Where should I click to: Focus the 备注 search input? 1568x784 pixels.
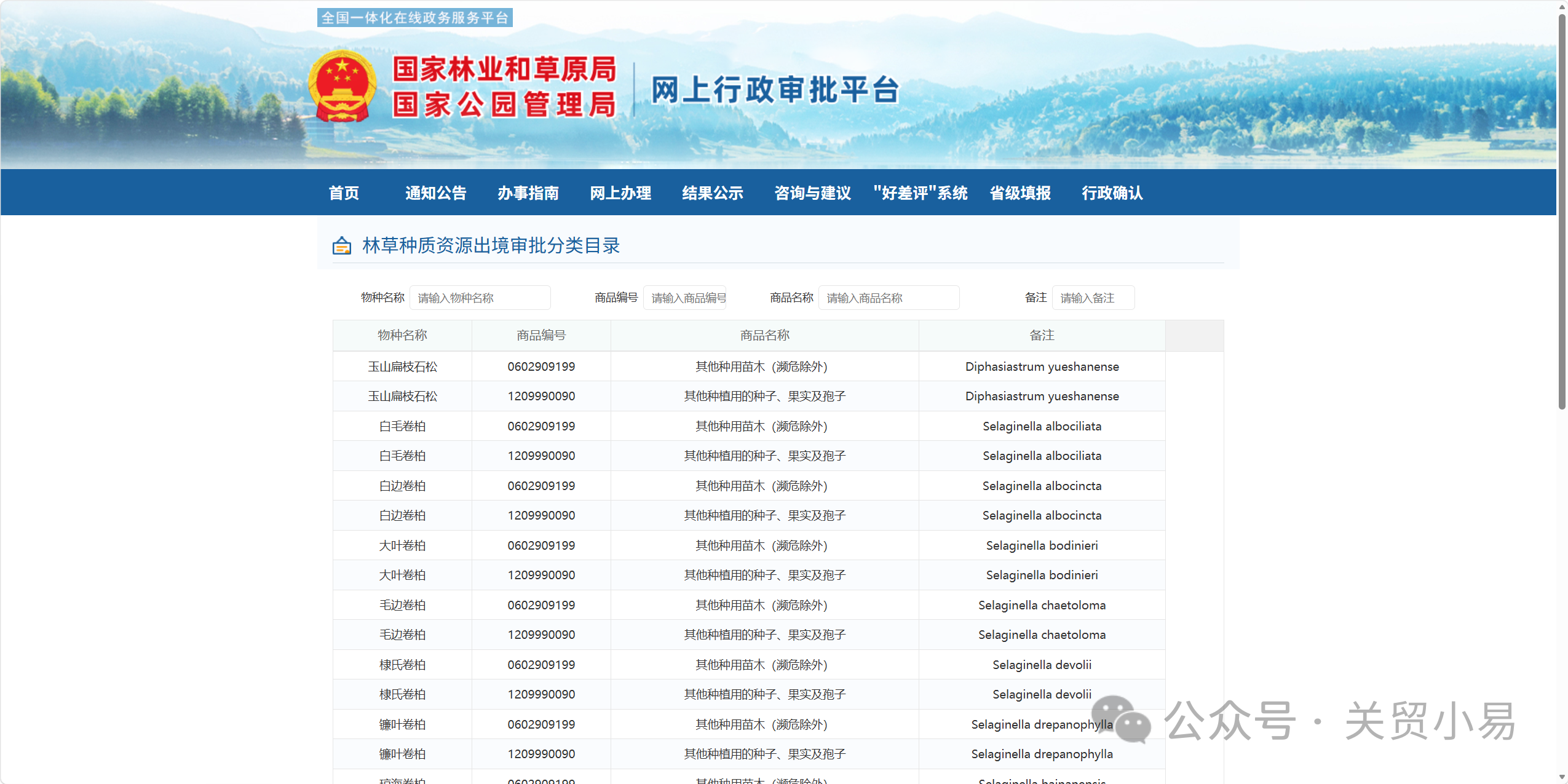pyautogui.click(x=1093, y=298)
